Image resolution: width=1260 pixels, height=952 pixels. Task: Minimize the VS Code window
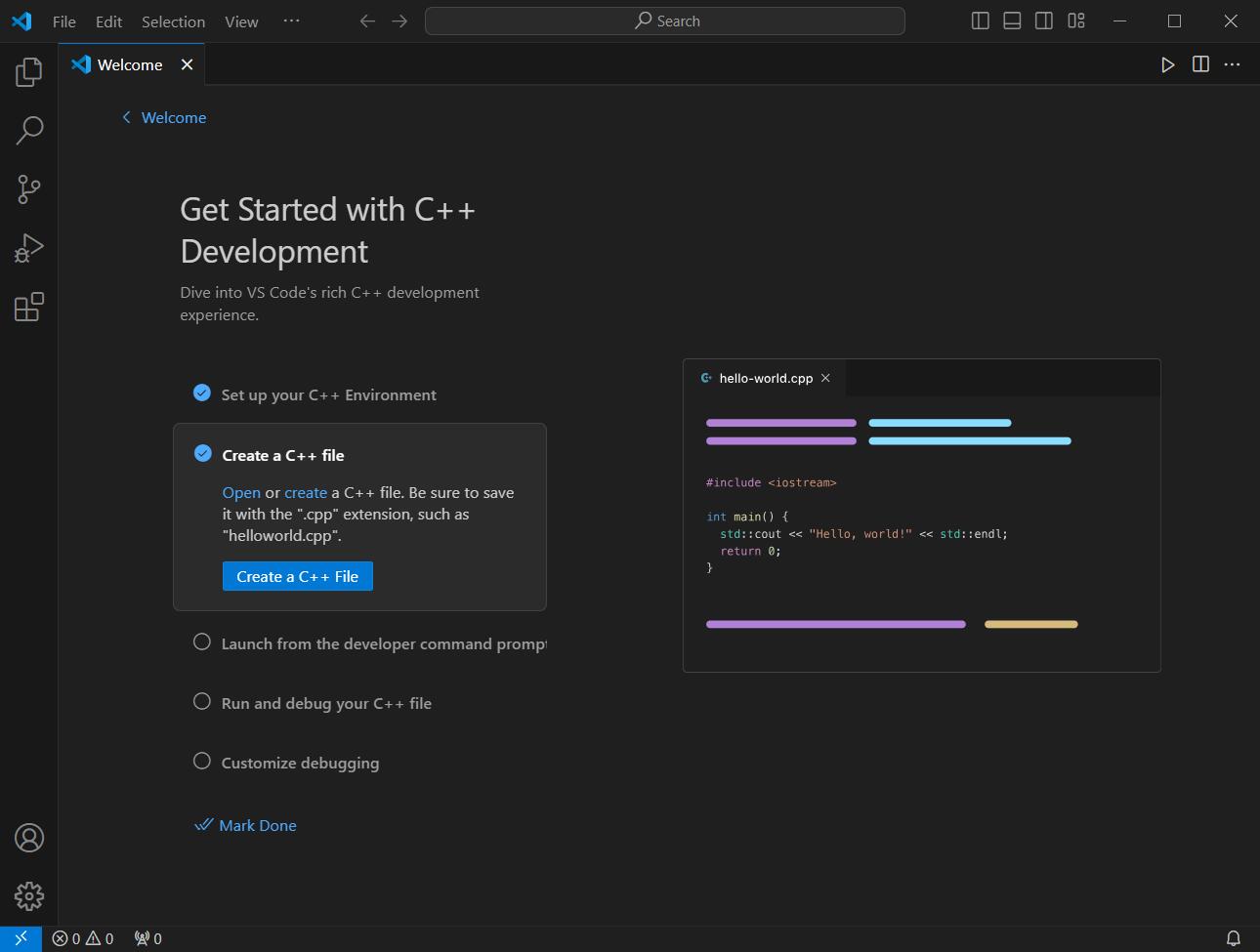click(x=1120, y=21)
